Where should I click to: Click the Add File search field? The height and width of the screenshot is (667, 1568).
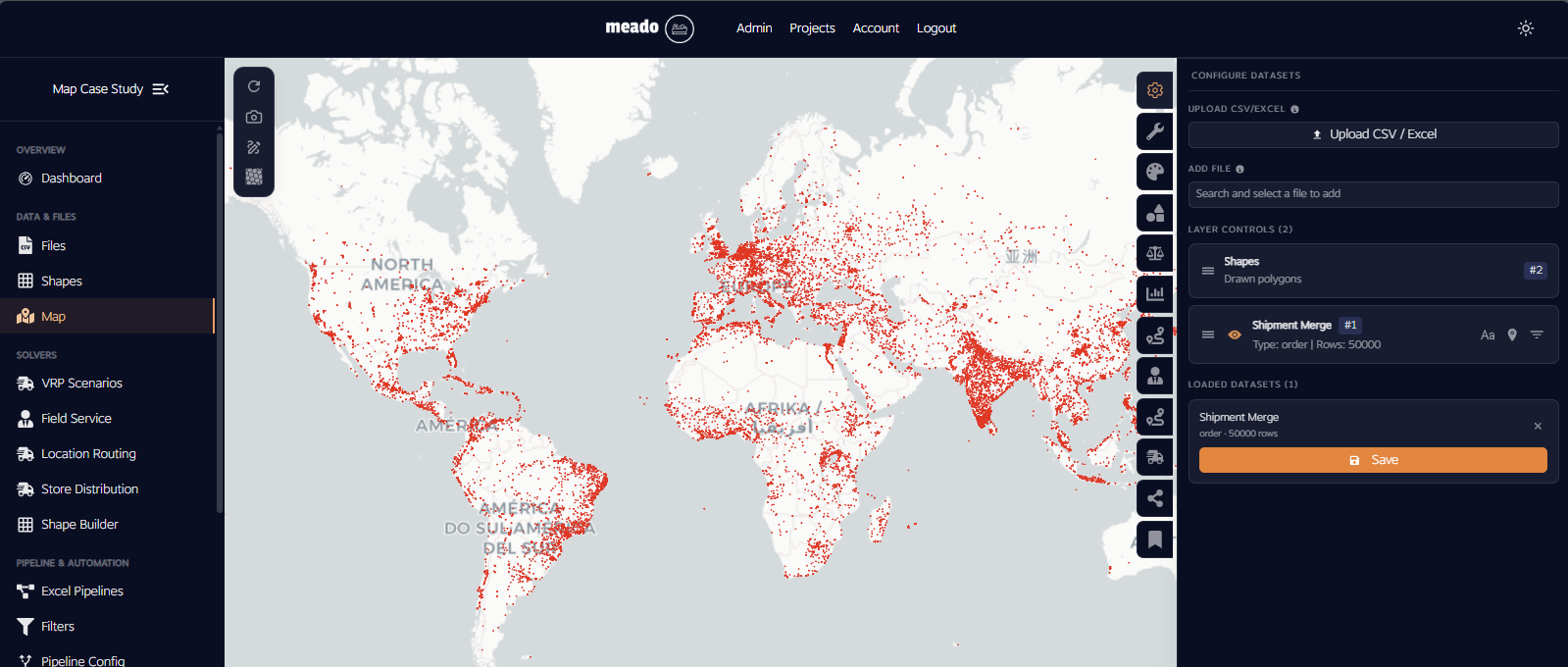(x=1373, y=194)
